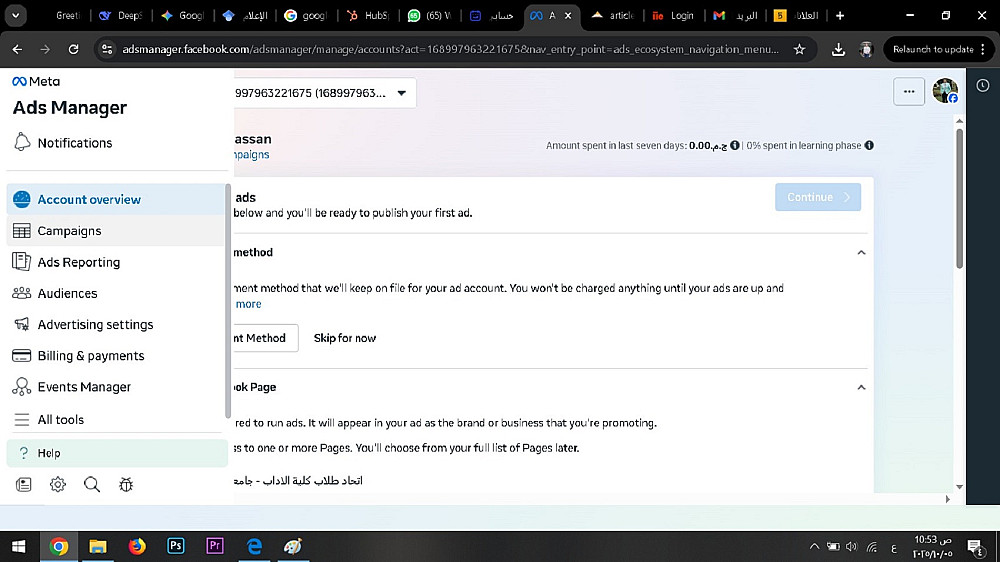Click the address bar URL
1000x562 pixels.
tap(450, 49)
